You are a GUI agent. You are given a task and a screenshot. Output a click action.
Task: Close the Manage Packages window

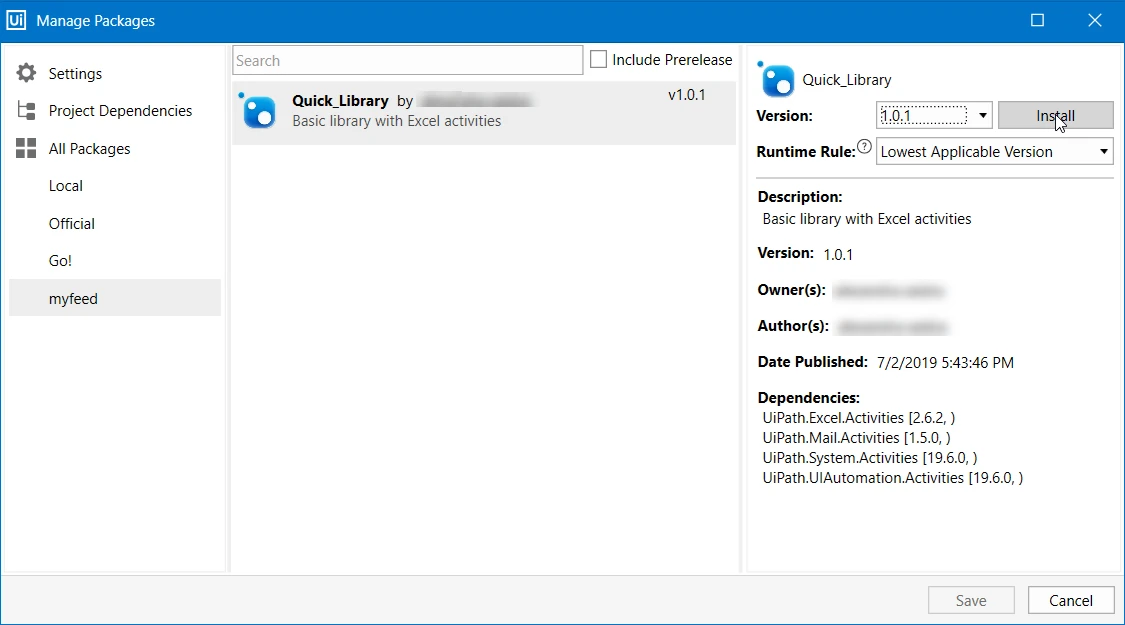[x=1094, y=20]
